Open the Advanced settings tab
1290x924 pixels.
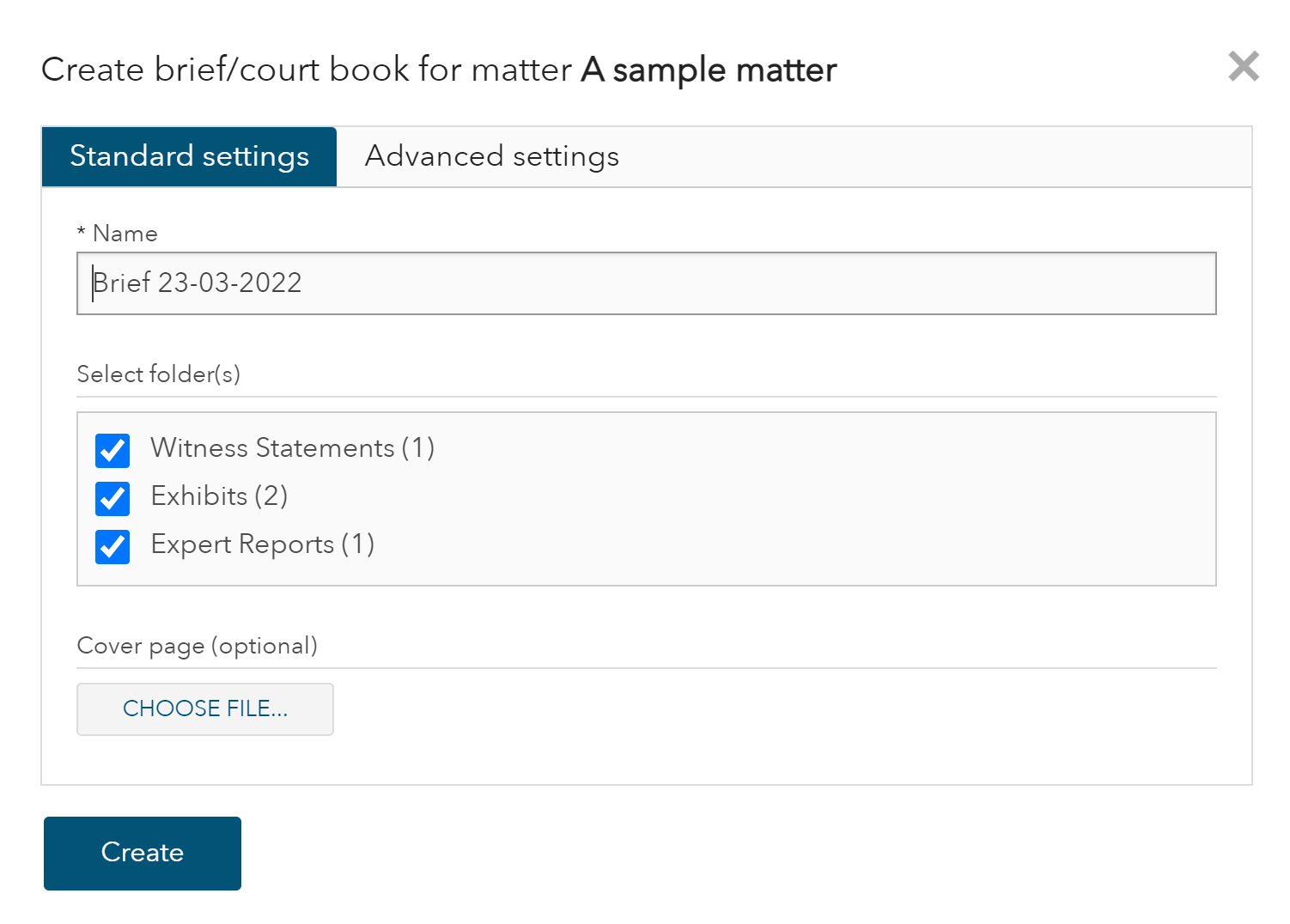[491, 156]
